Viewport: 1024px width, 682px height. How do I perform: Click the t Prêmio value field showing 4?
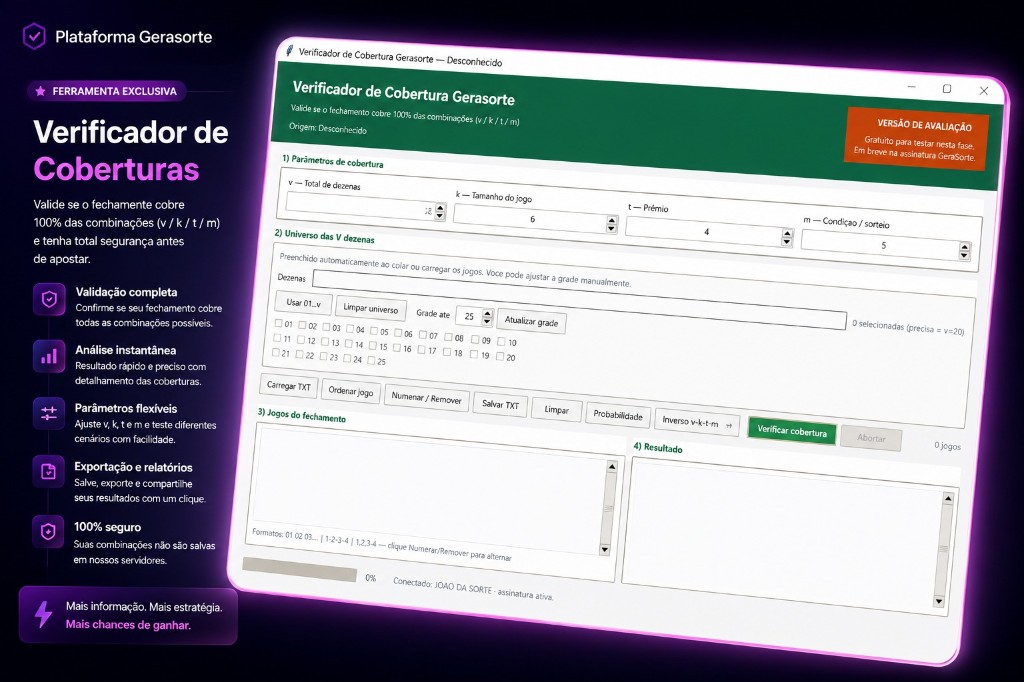click(705, 232)
